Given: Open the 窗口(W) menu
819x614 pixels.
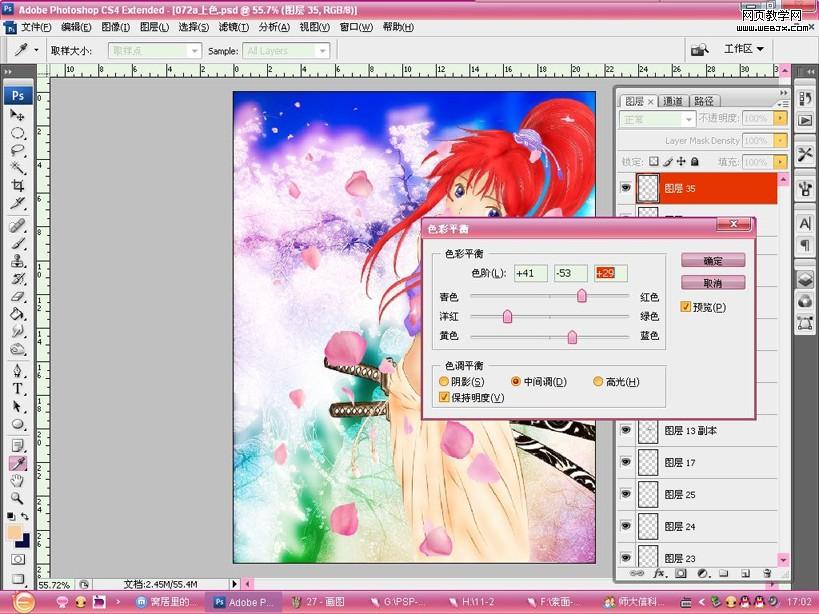Looking at the screenshot, I should [356, 27].
